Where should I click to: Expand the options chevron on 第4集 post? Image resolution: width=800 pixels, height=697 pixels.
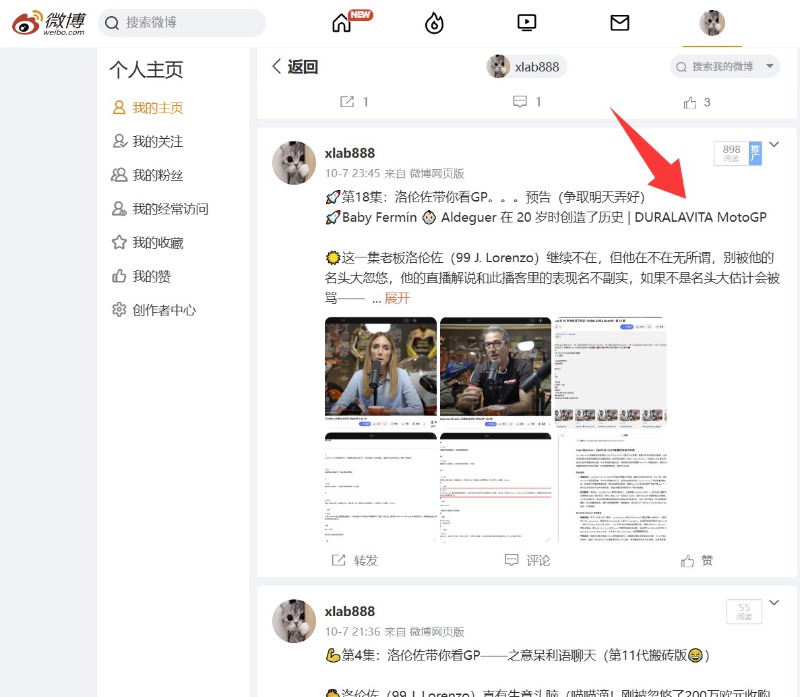[x=773, y=603]
